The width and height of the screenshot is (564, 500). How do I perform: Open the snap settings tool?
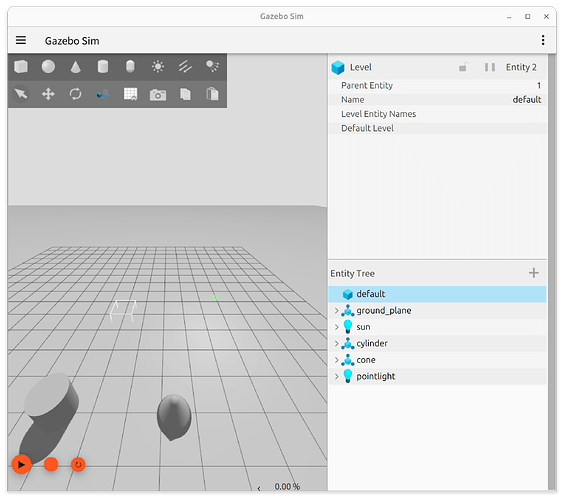point(103,94)
